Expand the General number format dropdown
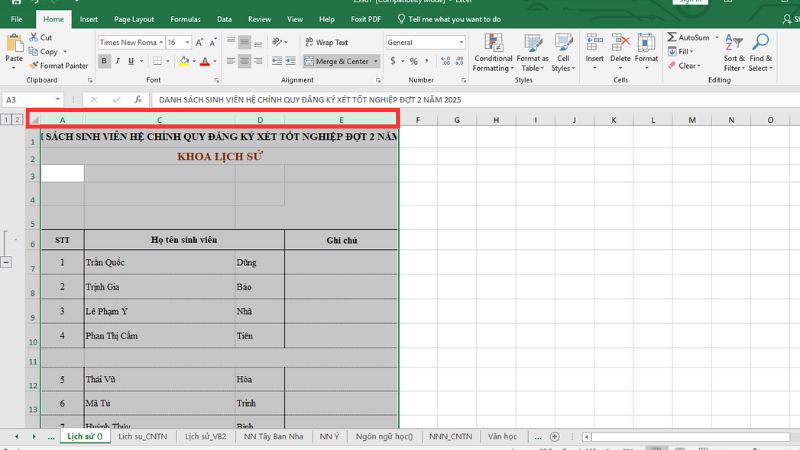The width and height of the screenshot is (800, 450). tap(461, 43)
